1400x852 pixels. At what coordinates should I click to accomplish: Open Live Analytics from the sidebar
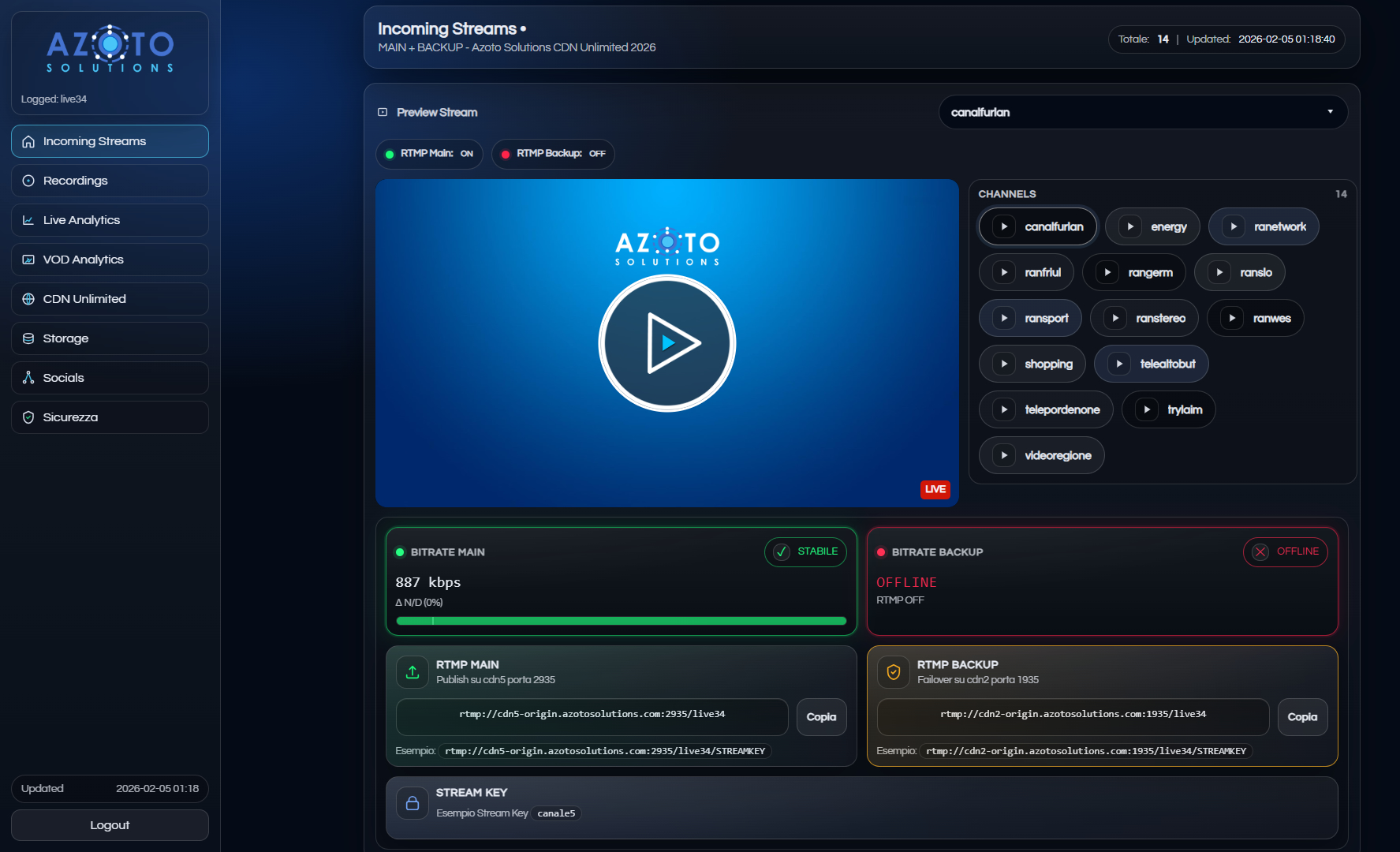tap(110, 219)
